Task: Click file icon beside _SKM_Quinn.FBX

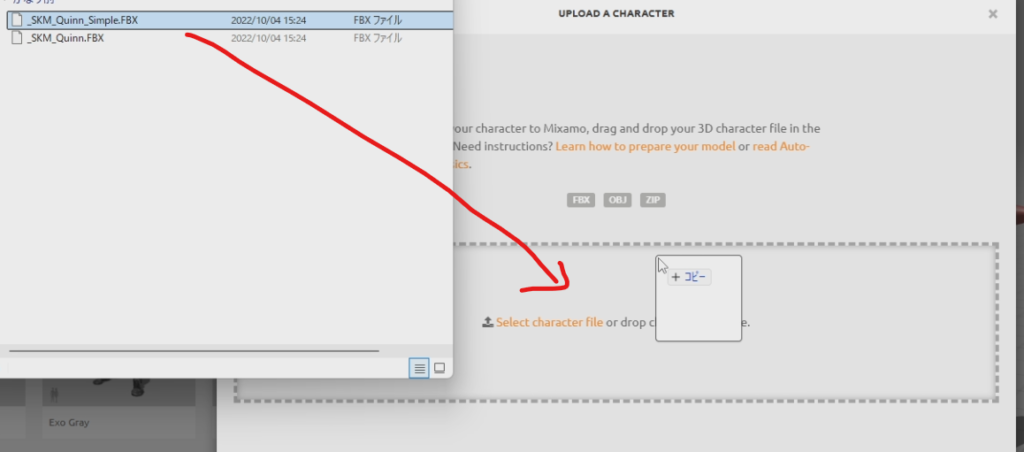Action: (x=18, y=38)
